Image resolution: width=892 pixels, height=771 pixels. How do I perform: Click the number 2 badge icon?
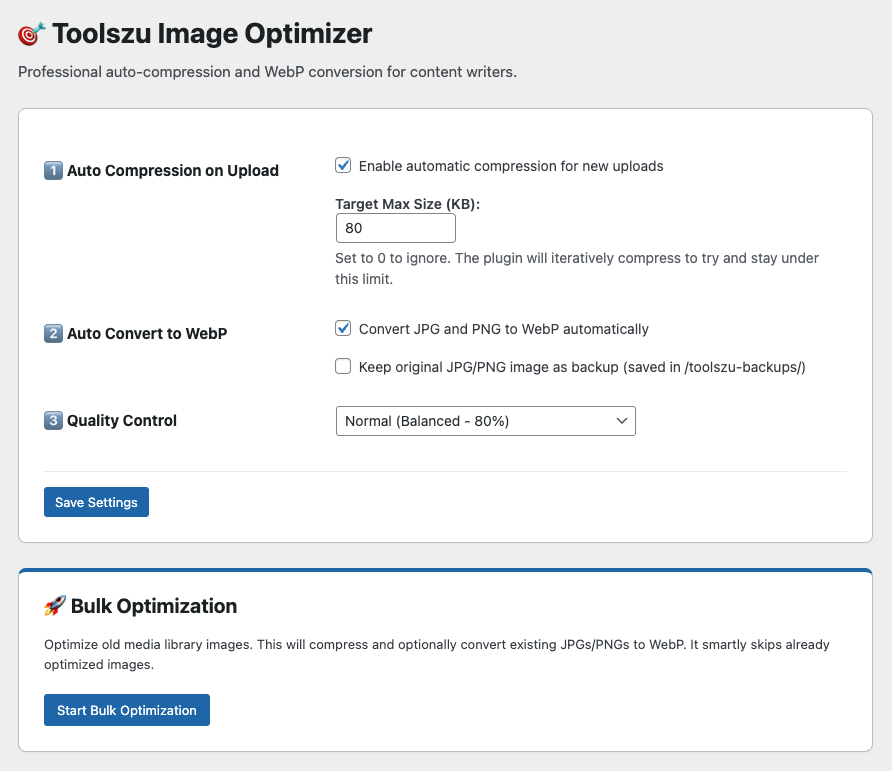point(53,333)
